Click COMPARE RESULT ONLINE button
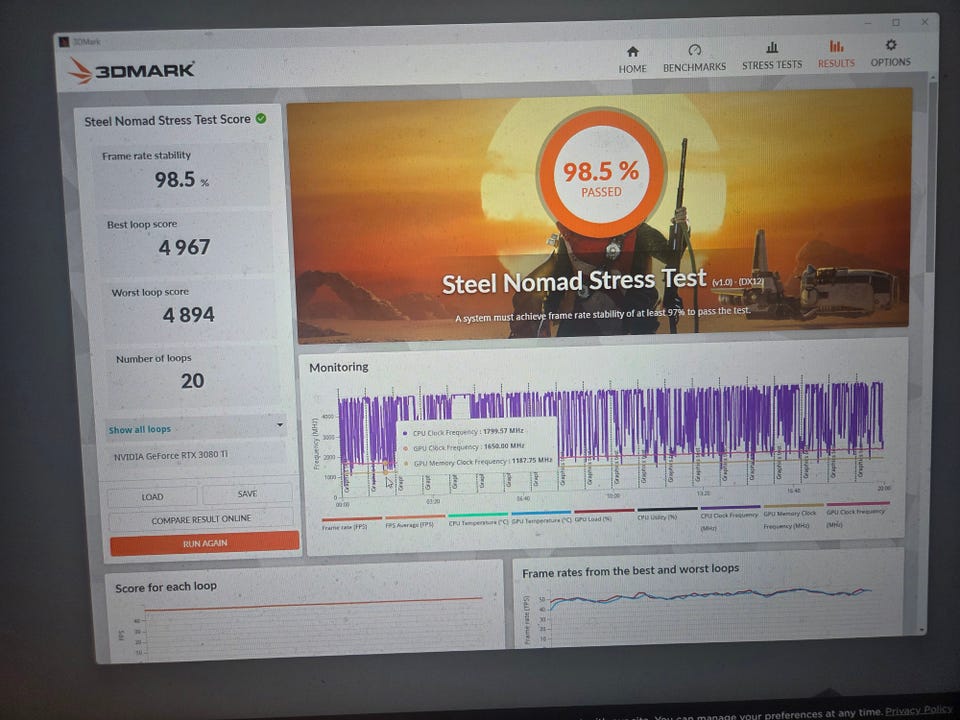Screen dimensions: 960x720 point(201,519)
